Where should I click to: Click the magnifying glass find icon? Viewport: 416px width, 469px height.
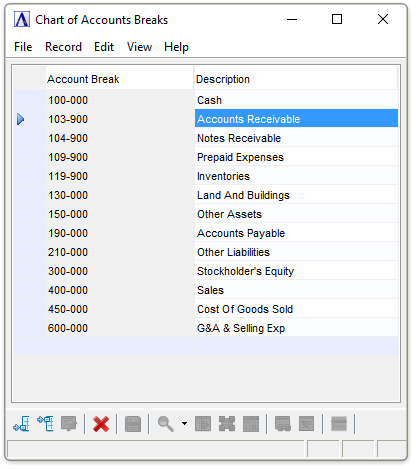pos(166,424)
